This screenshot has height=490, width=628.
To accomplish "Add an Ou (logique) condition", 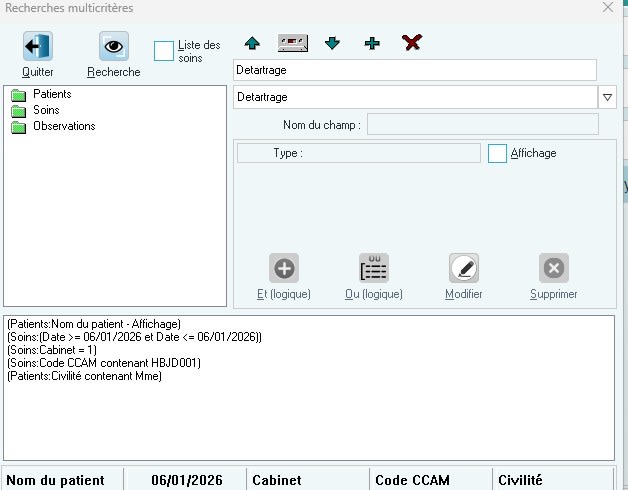I will click(x=374, y=268).
